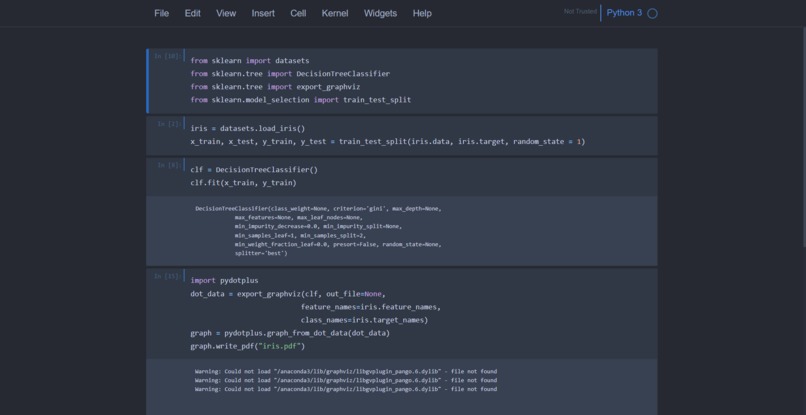Open the Kernel menu

pyautogui.click(x=335, y=13)
